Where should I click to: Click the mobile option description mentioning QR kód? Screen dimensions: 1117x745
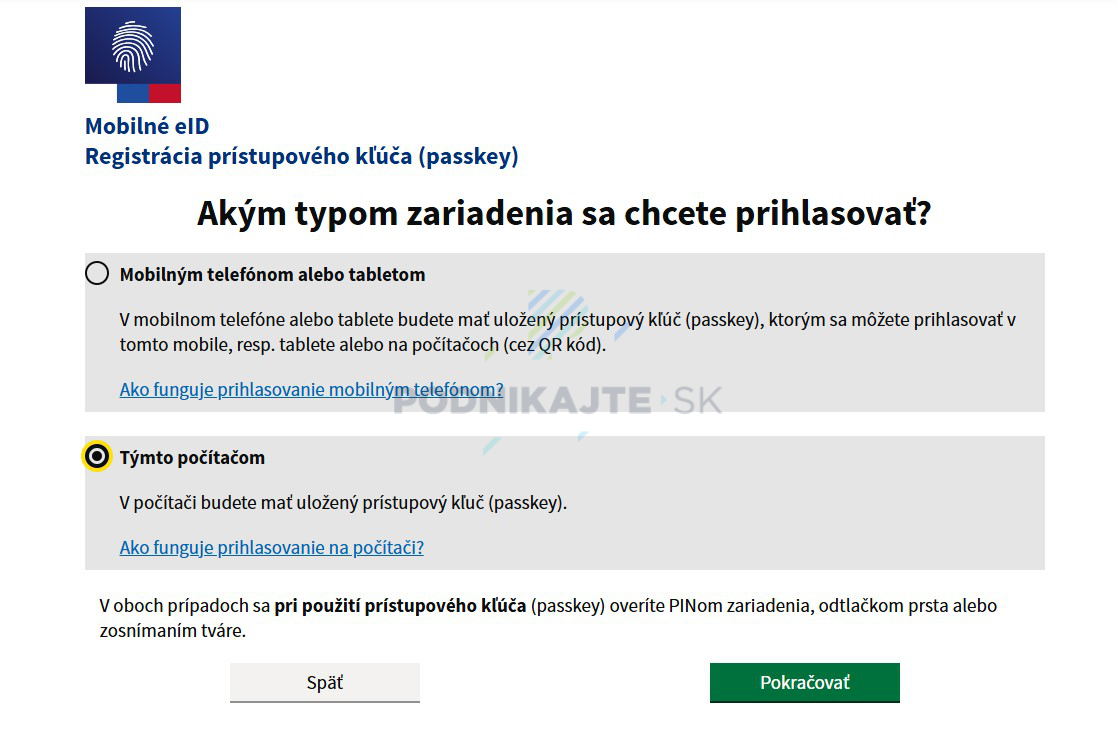[568, 333]
